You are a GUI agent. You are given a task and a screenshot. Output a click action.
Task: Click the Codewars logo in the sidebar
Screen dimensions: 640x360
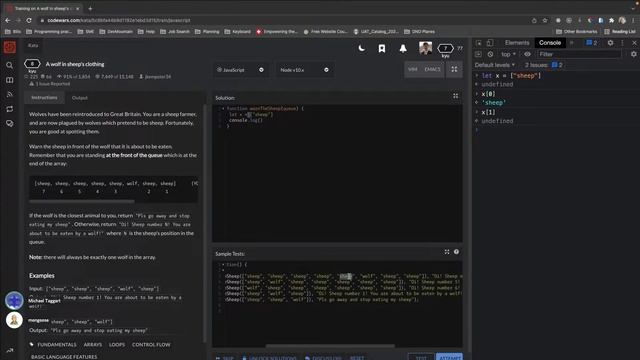tap(9, 47)
